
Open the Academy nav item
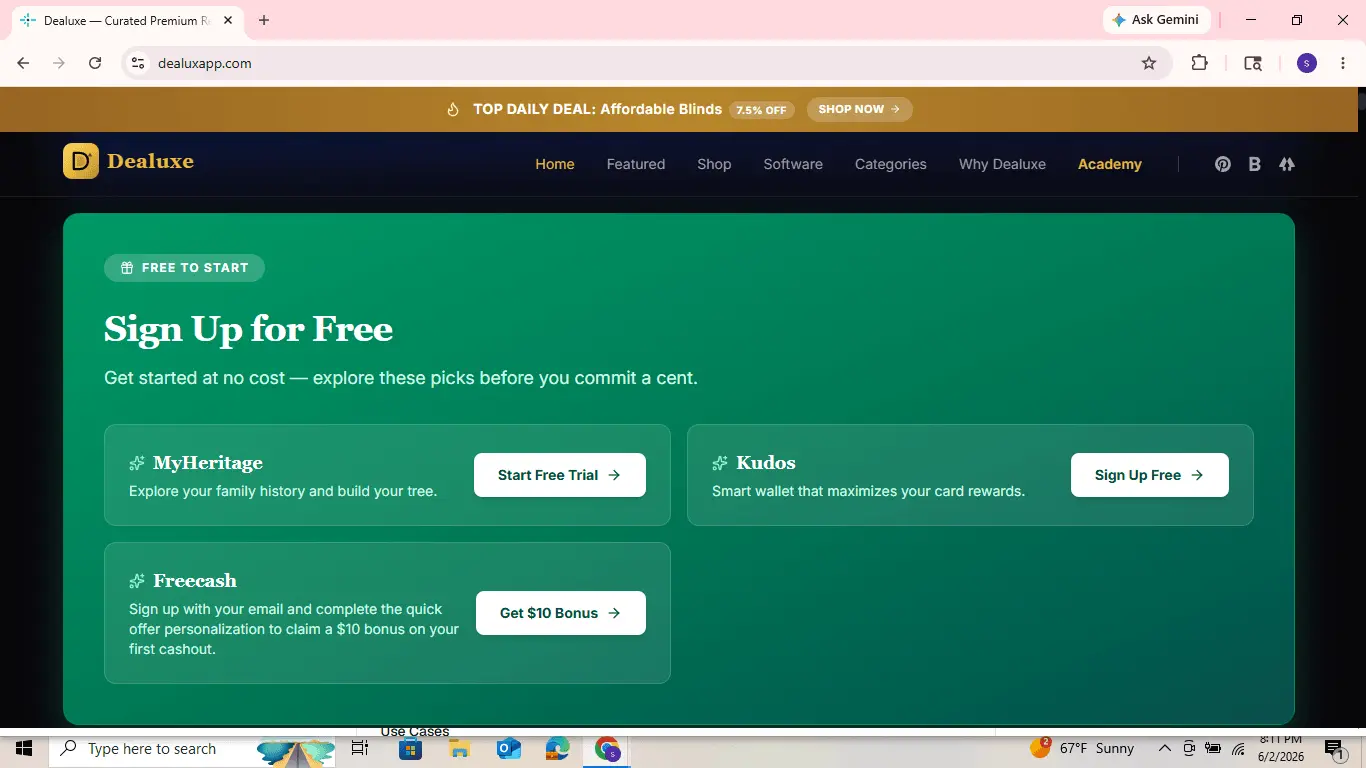point(1110,164)
